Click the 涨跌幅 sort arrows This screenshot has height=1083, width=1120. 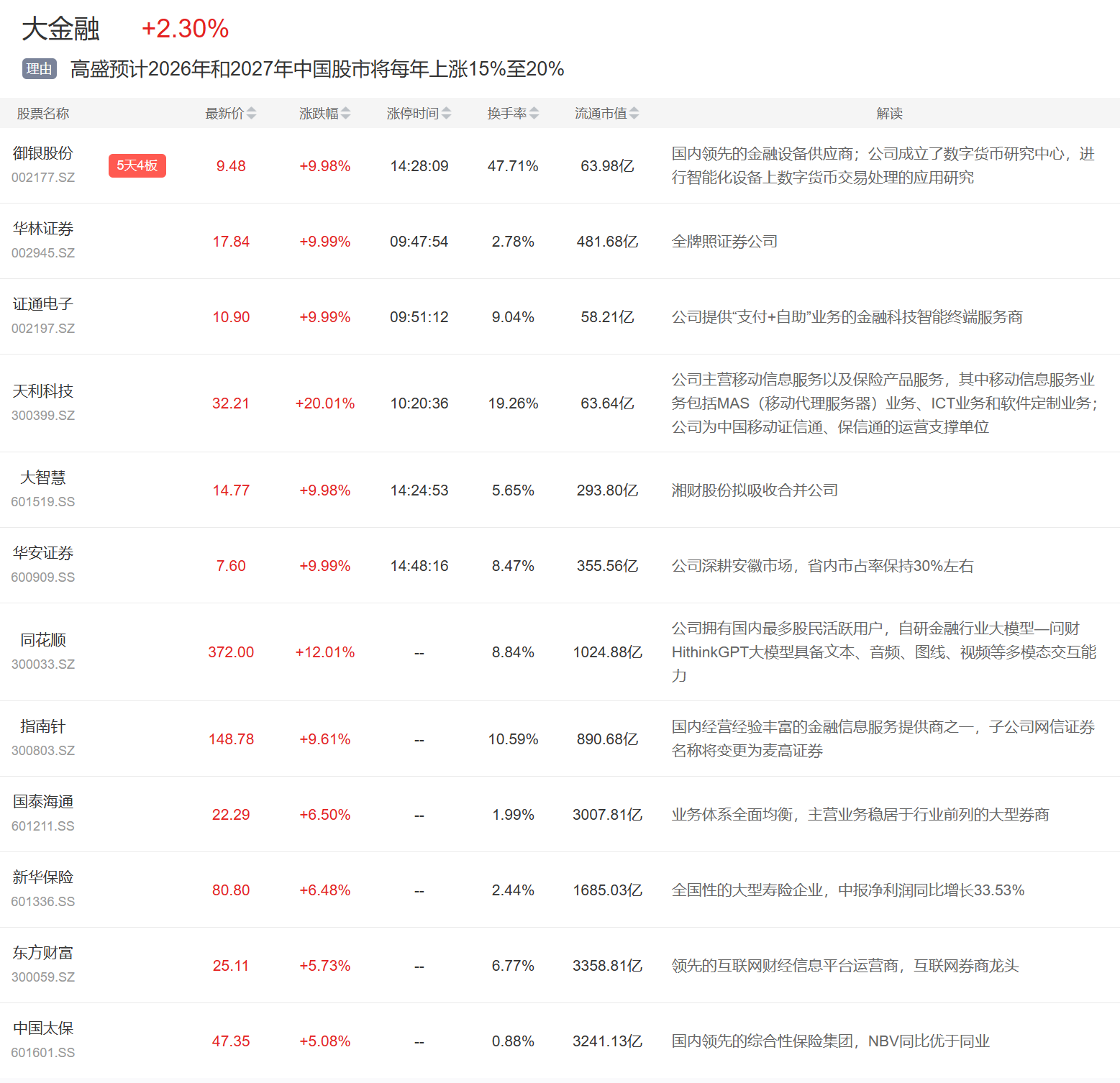[x=345, y=114]
